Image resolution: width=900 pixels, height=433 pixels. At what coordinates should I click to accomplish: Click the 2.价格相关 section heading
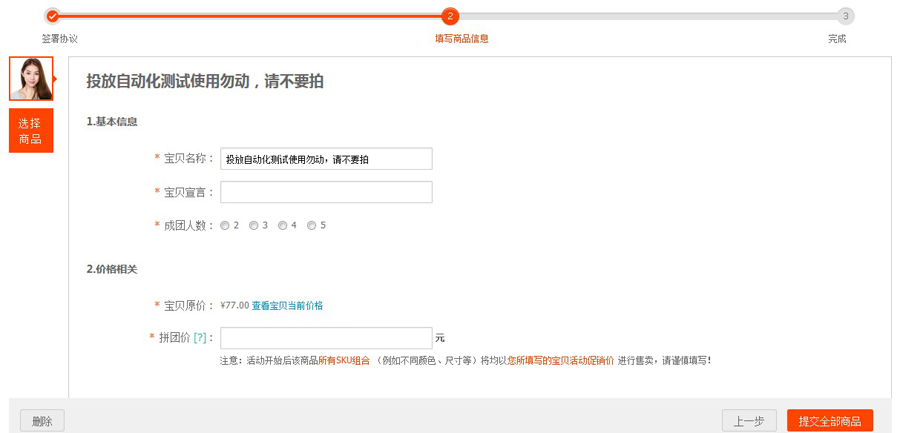112,269
